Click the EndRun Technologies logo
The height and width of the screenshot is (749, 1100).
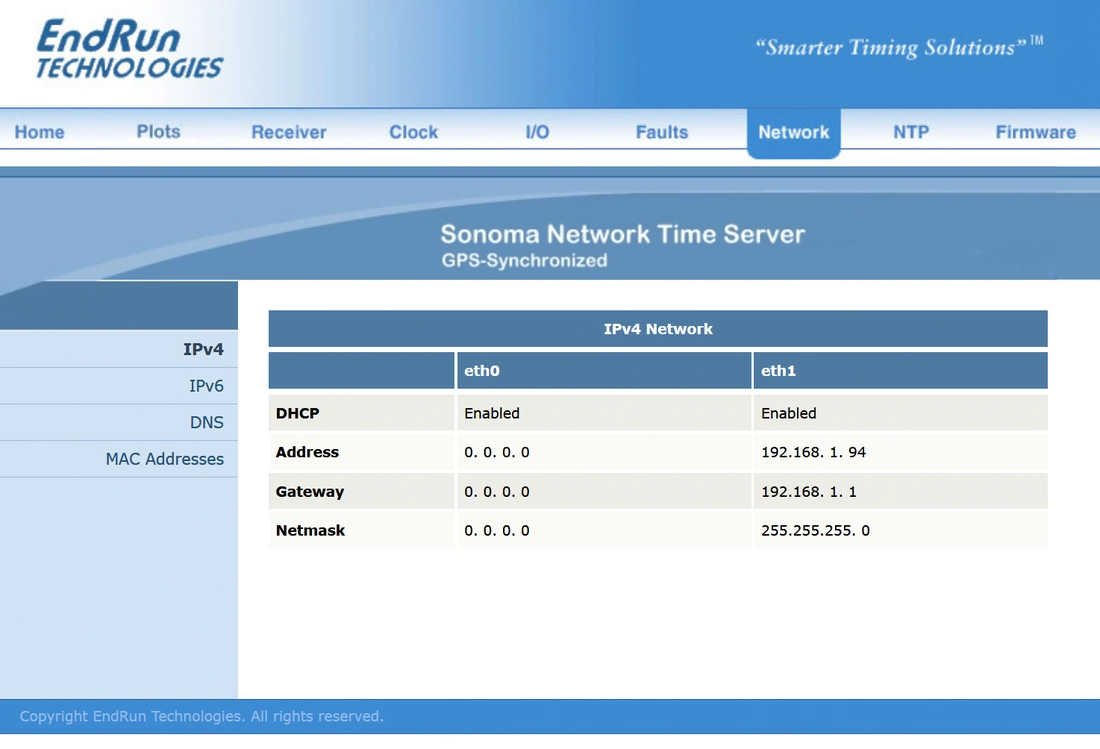[x=130, y=49]
